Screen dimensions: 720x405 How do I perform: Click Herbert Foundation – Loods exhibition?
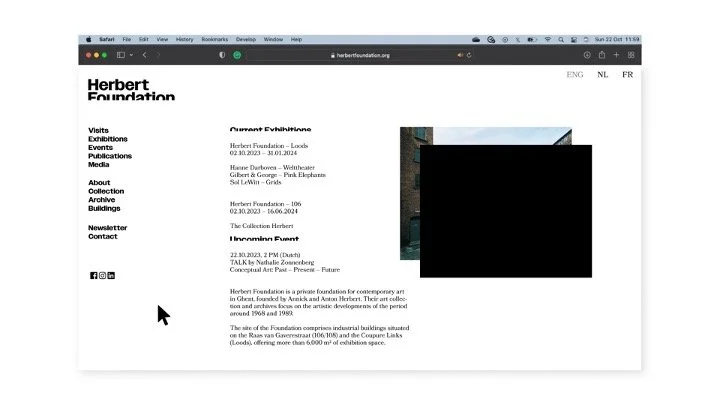269,146
